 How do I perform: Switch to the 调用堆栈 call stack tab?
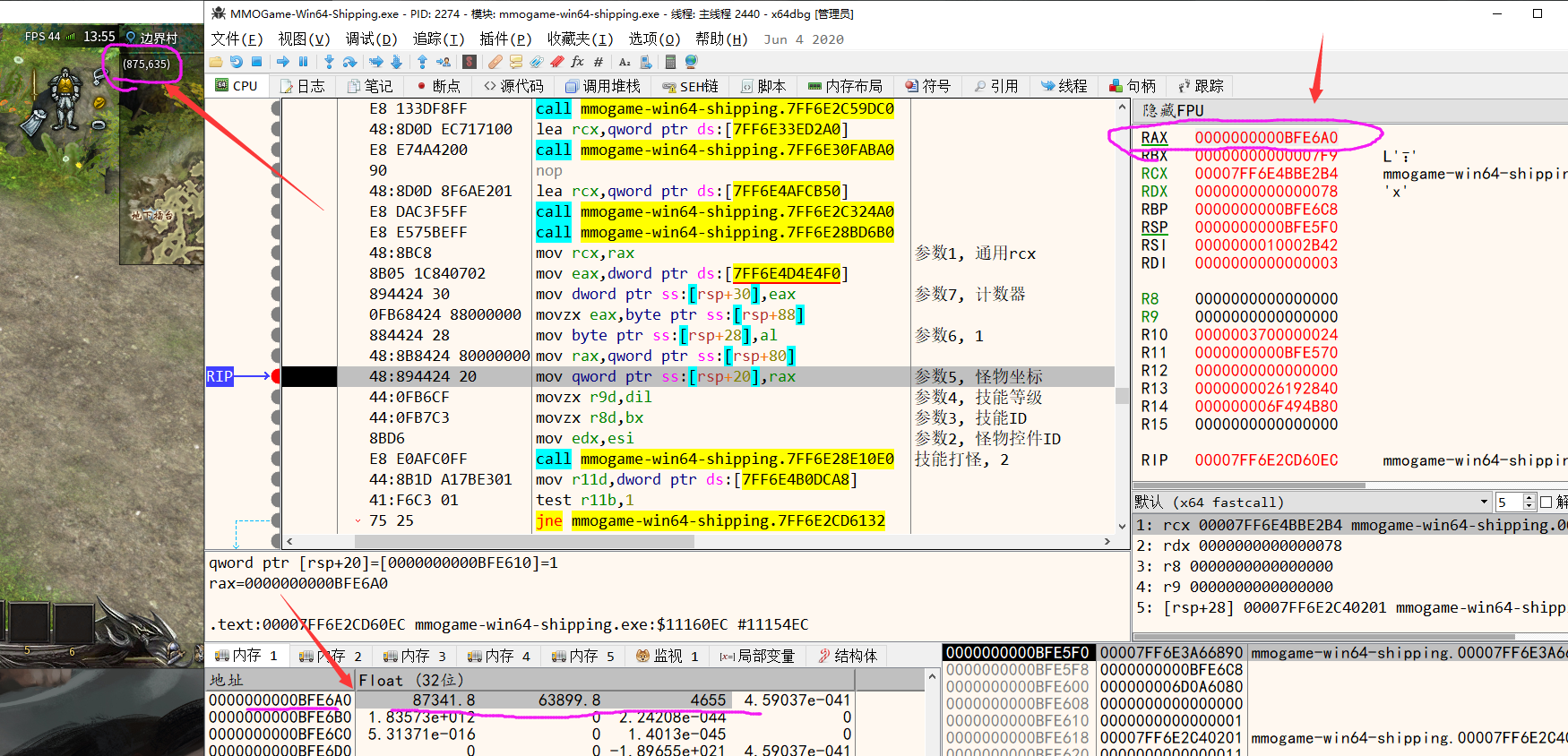point(603,86)
